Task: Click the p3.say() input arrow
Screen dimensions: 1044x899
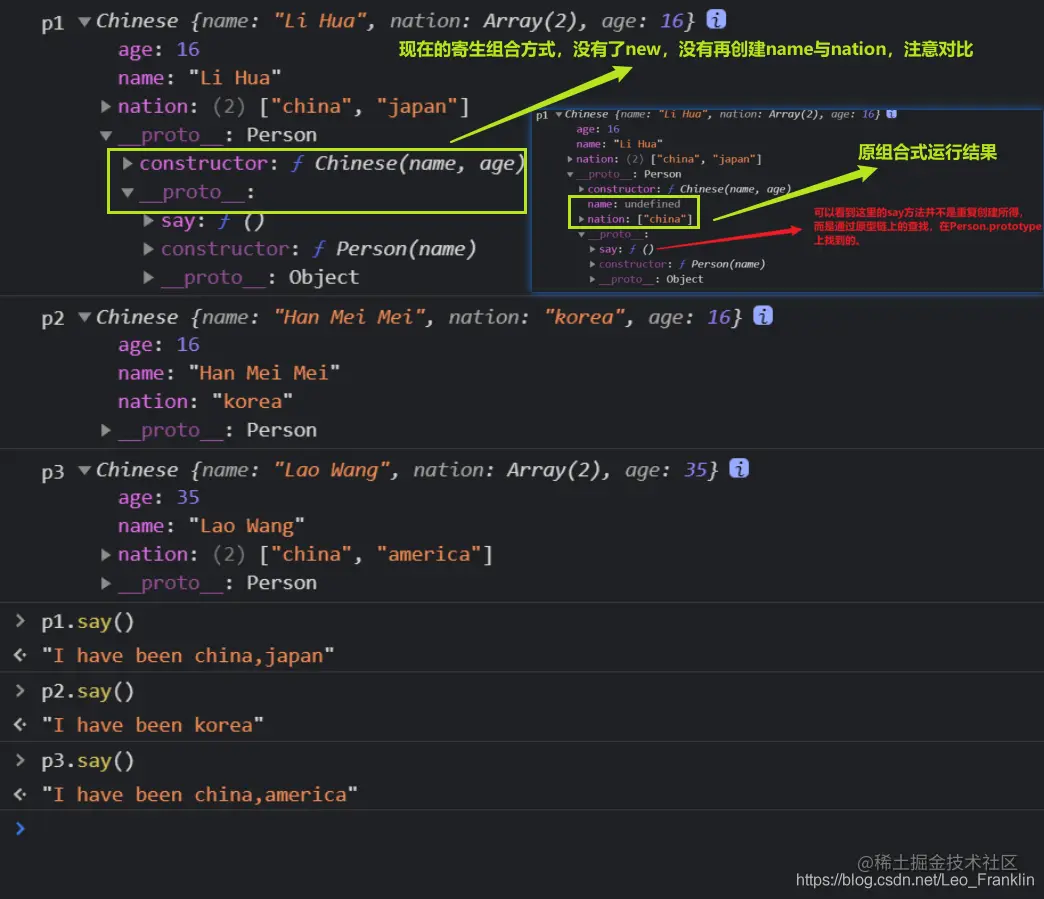Action: 20,760
